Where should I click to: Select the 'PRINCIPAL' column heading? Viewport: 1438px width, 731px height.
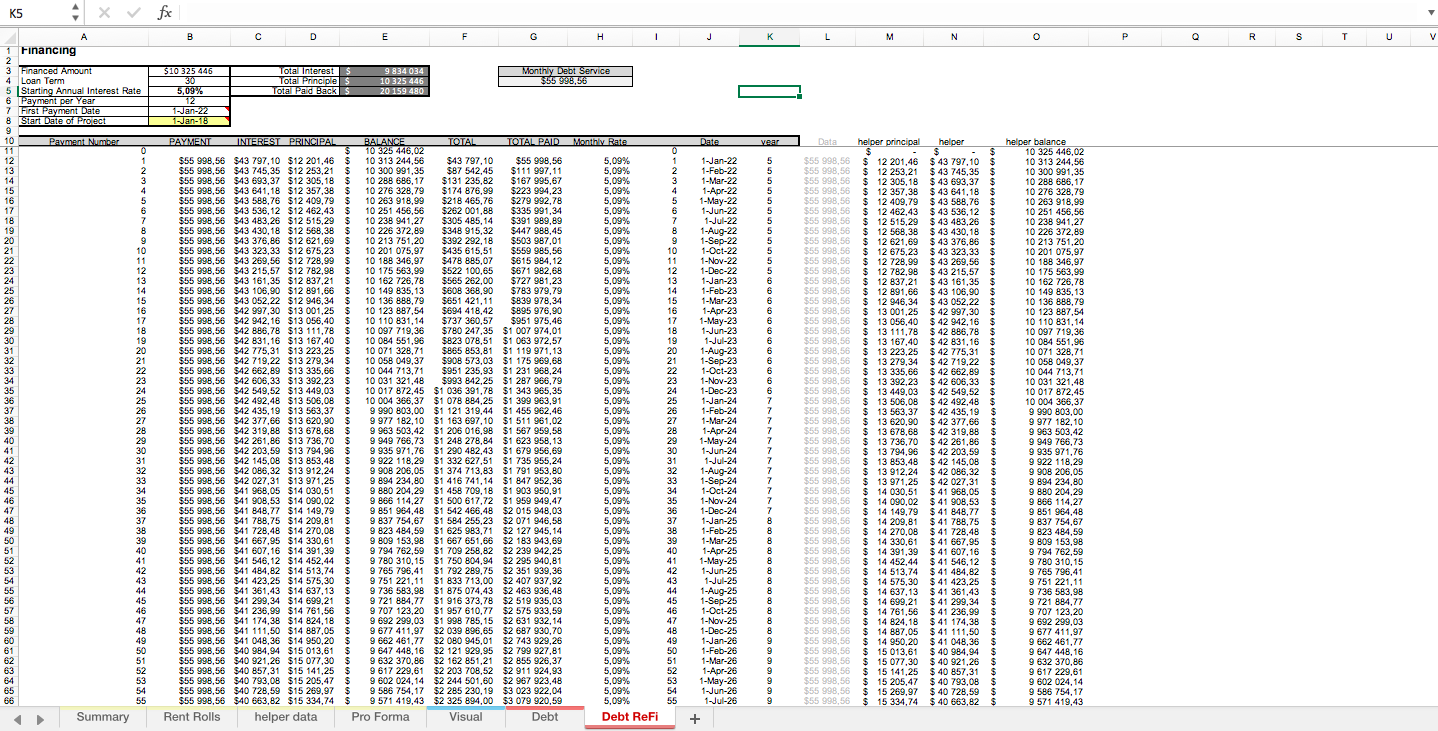(314, 142)
